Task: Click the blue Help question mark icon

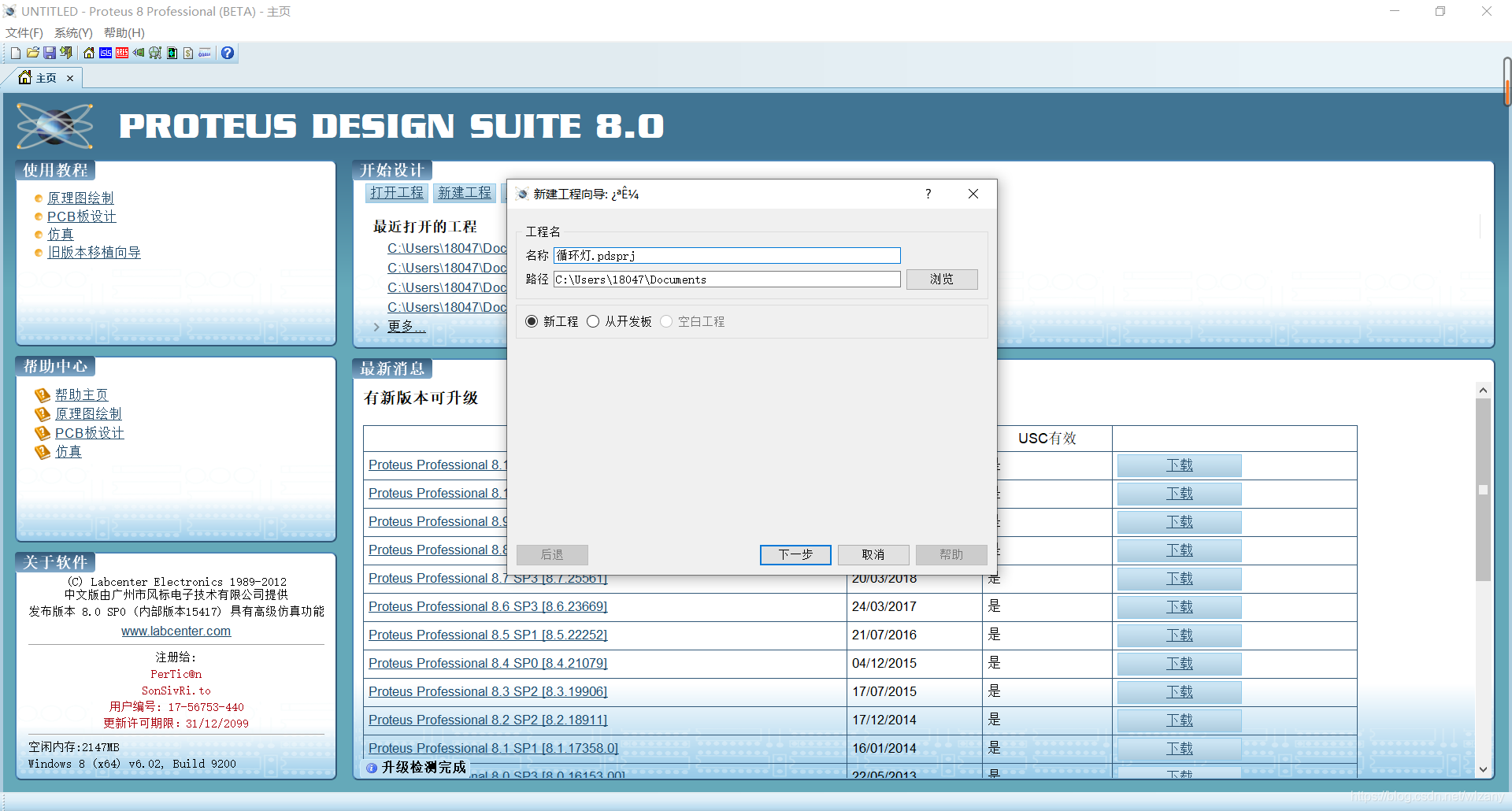Action: [228, 53]
